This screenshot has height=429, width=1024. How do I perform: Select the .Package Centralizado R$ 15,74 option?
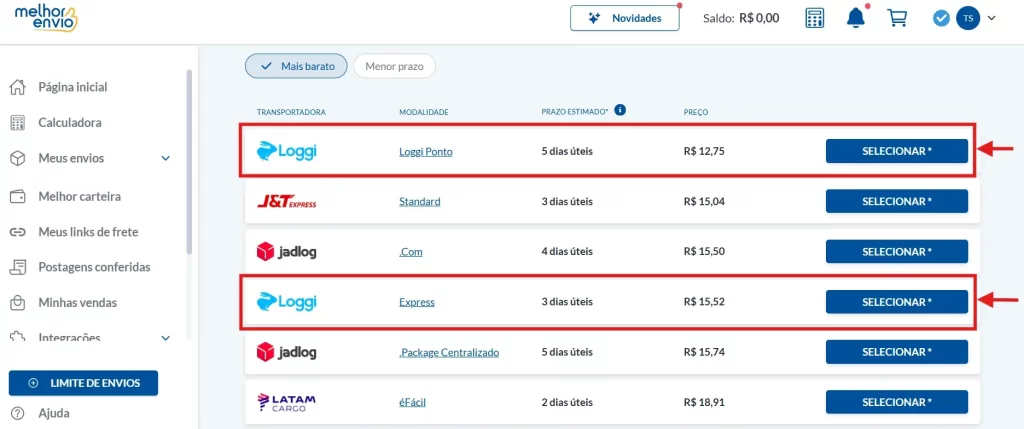897,352
